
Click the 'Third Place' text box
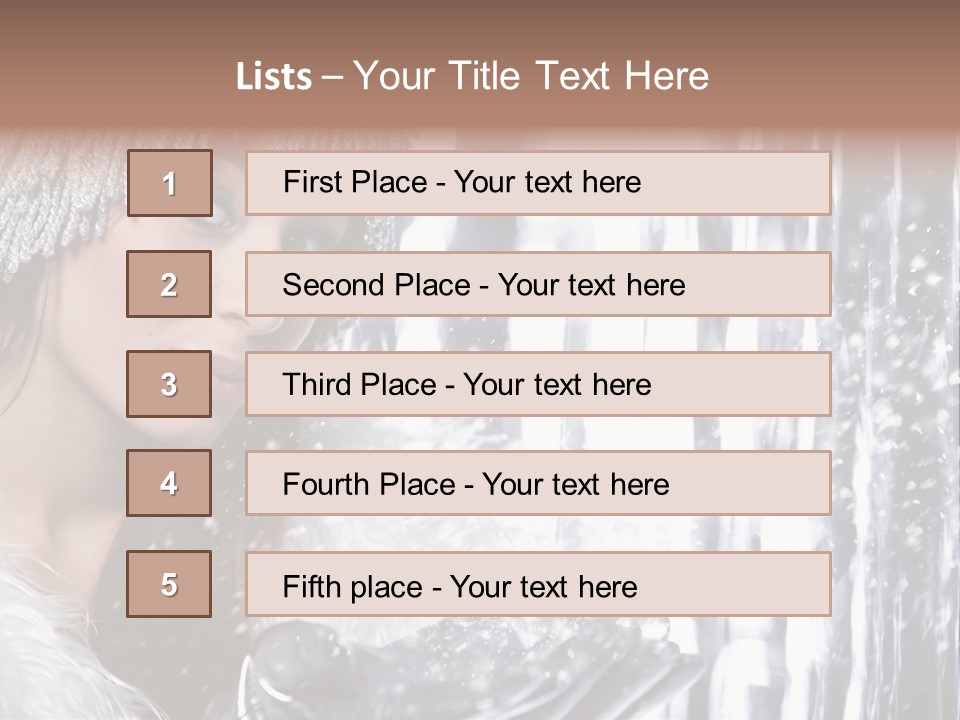pos(538,384)
